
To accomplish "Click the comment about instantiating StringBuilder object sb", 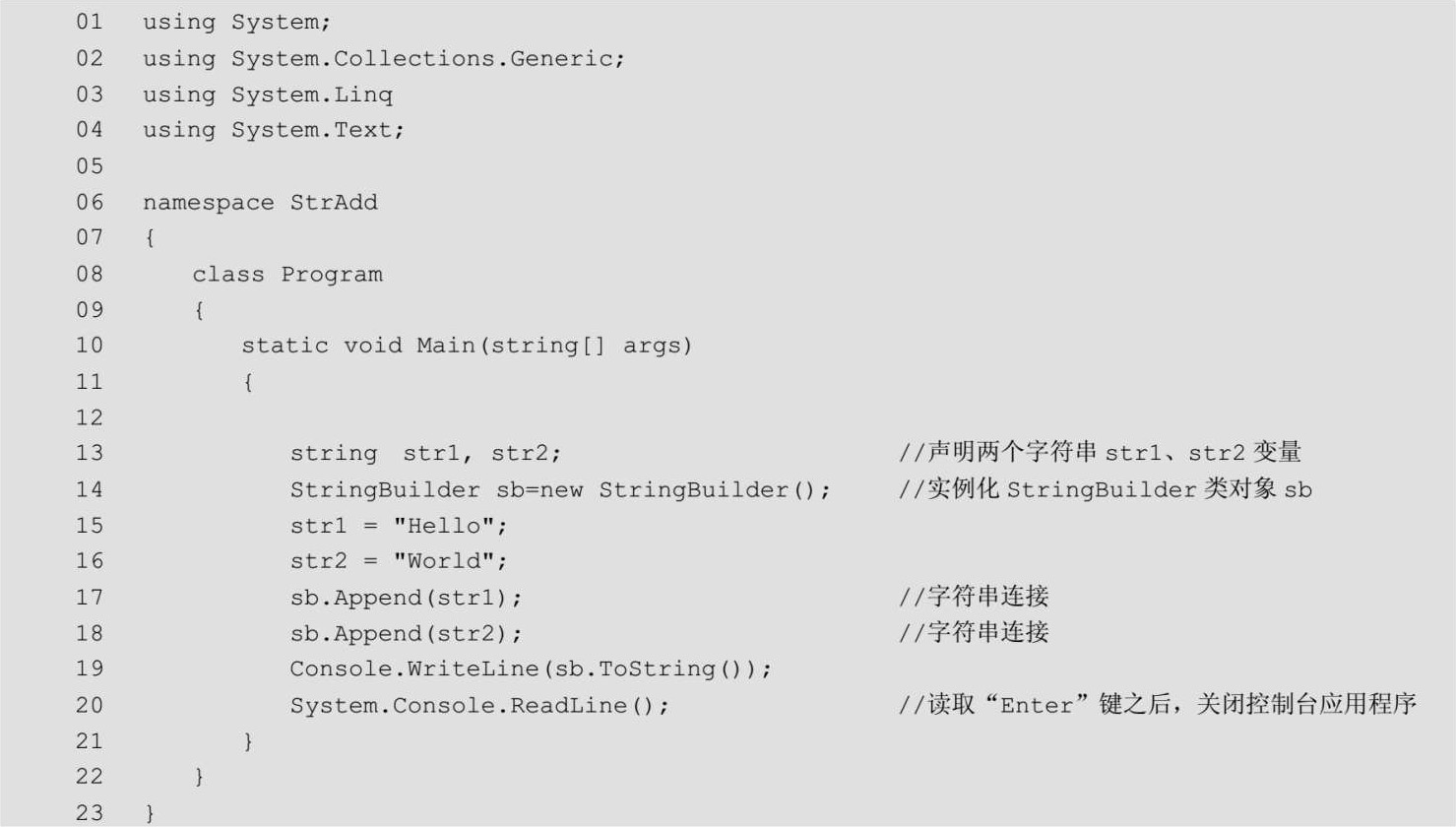I will (1105, 489).
